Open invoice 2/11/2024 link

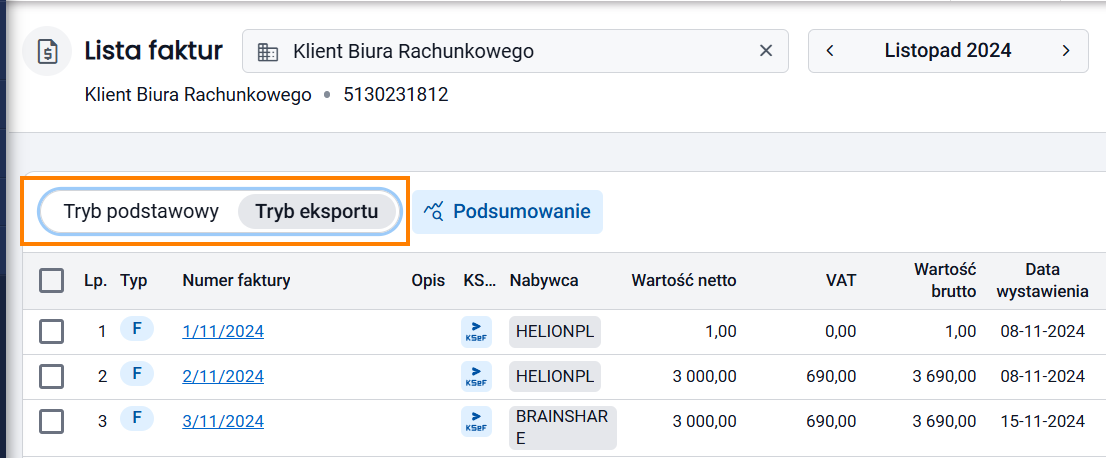(223, 377)
